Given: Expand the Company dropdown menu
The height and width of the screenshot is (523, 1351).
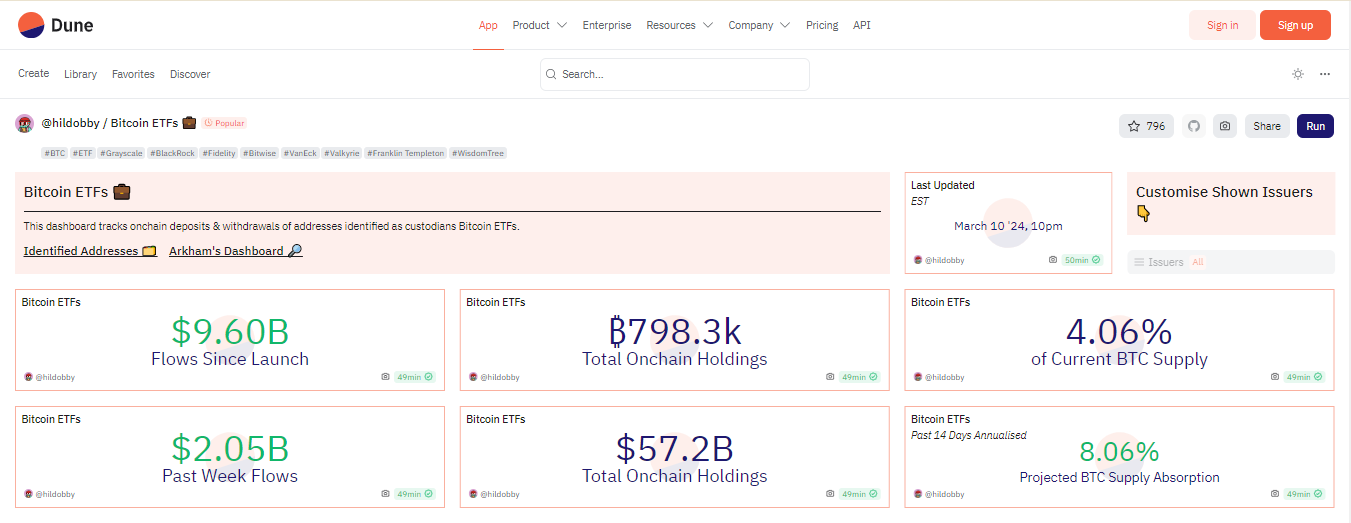Looking at the screenshot, I should point(759,25).
